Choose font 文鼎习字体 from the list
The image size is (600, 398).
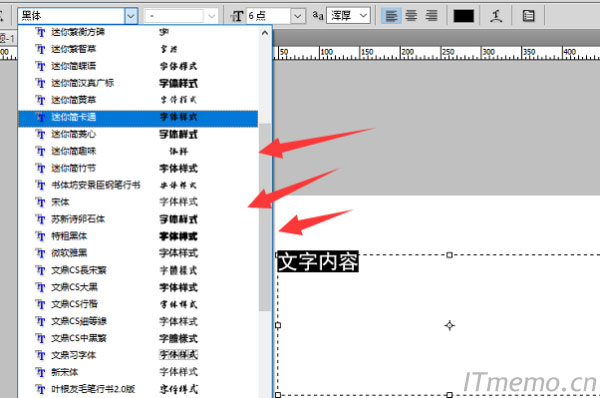point(138,355)
